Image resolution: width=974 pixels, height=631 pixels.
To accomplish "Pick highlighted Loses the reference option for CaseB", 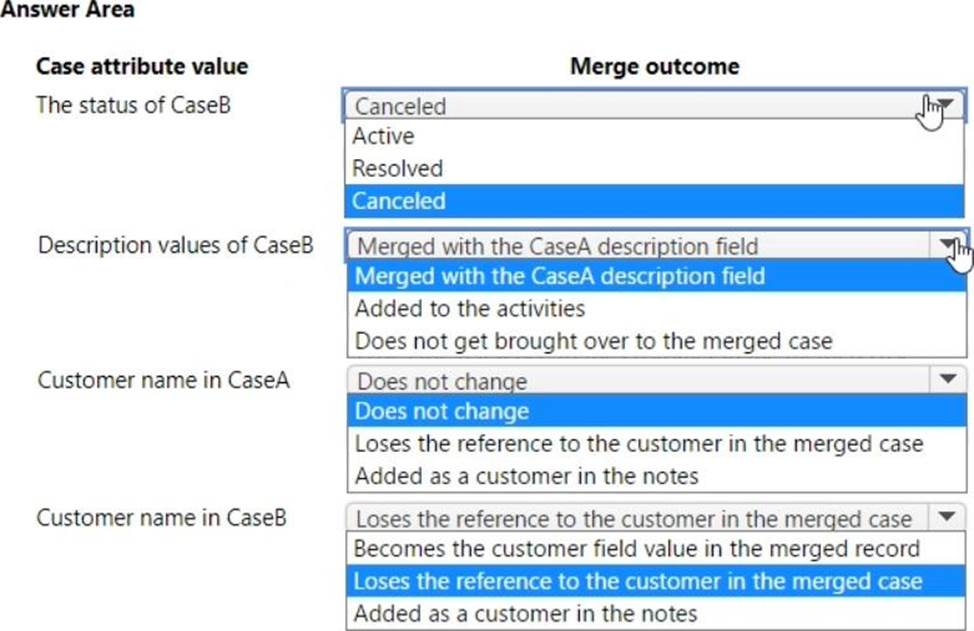I will [638, 581].
